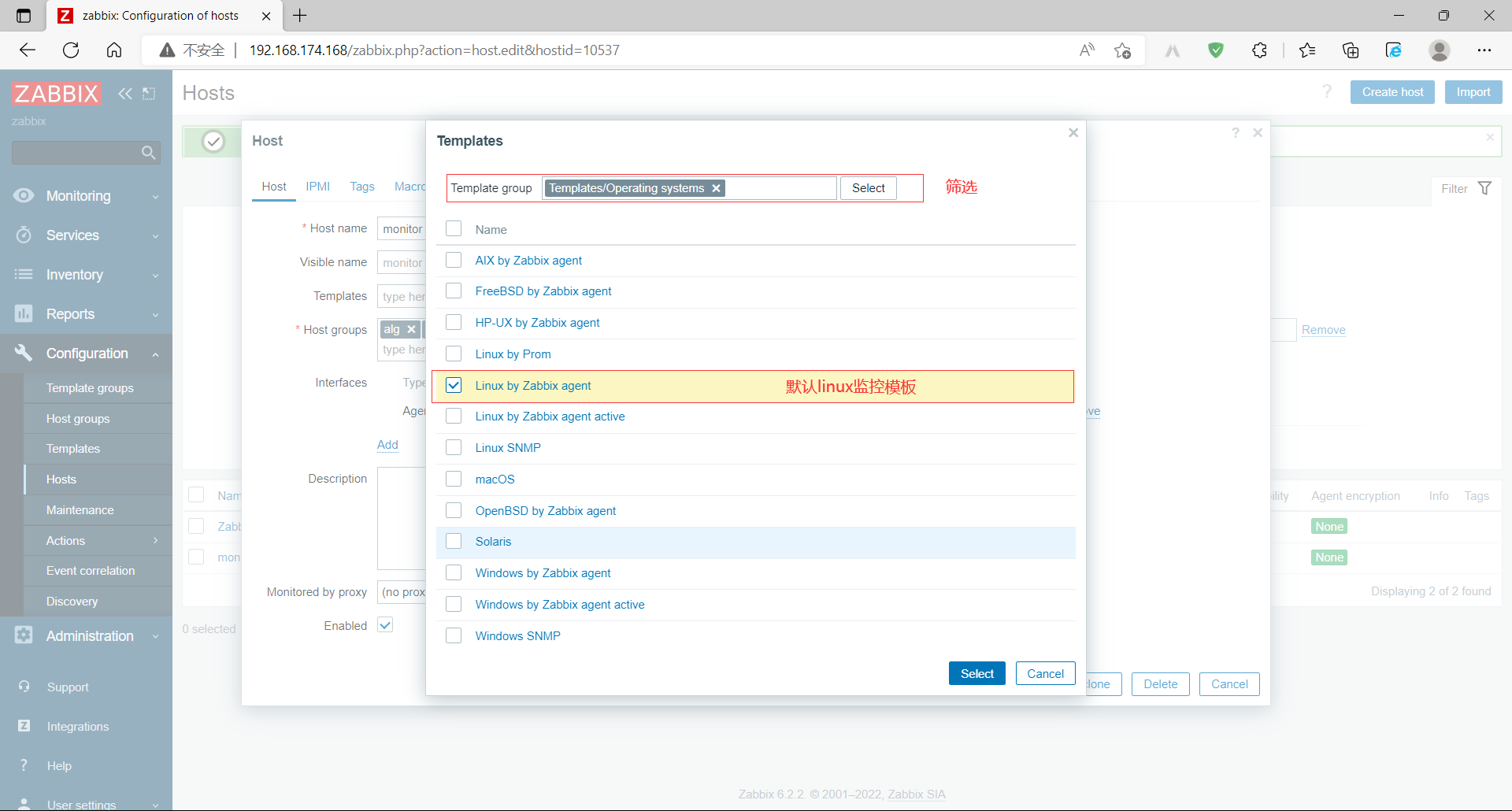Check the FreeBSD by Zabbix agent checkbox
The image size is (1512, 811).
coord(454,291)
